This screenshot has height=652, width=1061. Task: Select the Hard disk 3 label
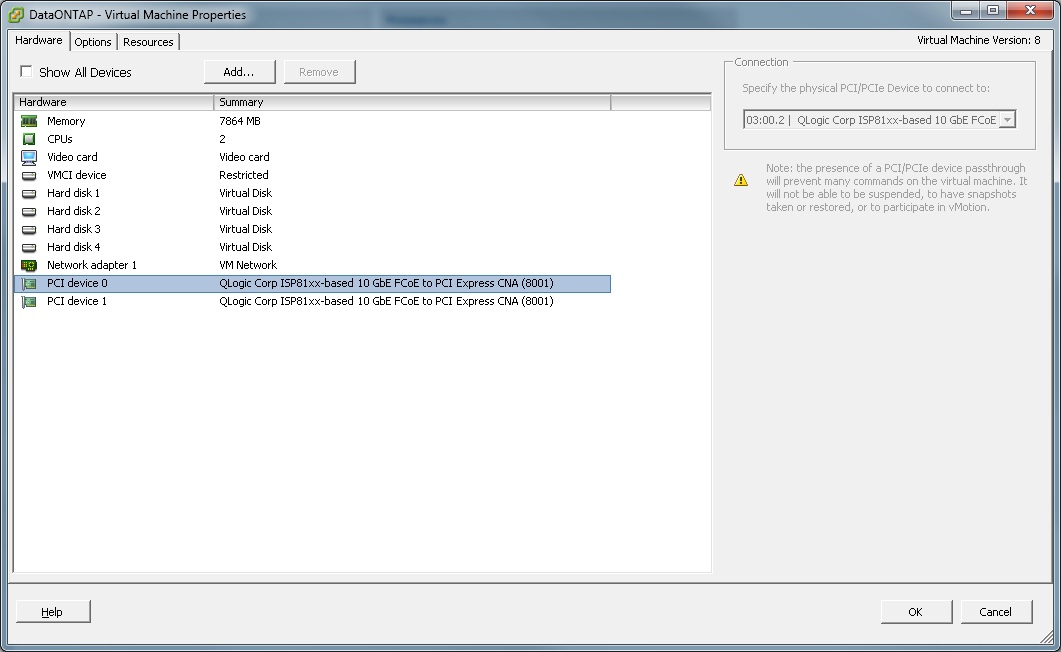74,229
